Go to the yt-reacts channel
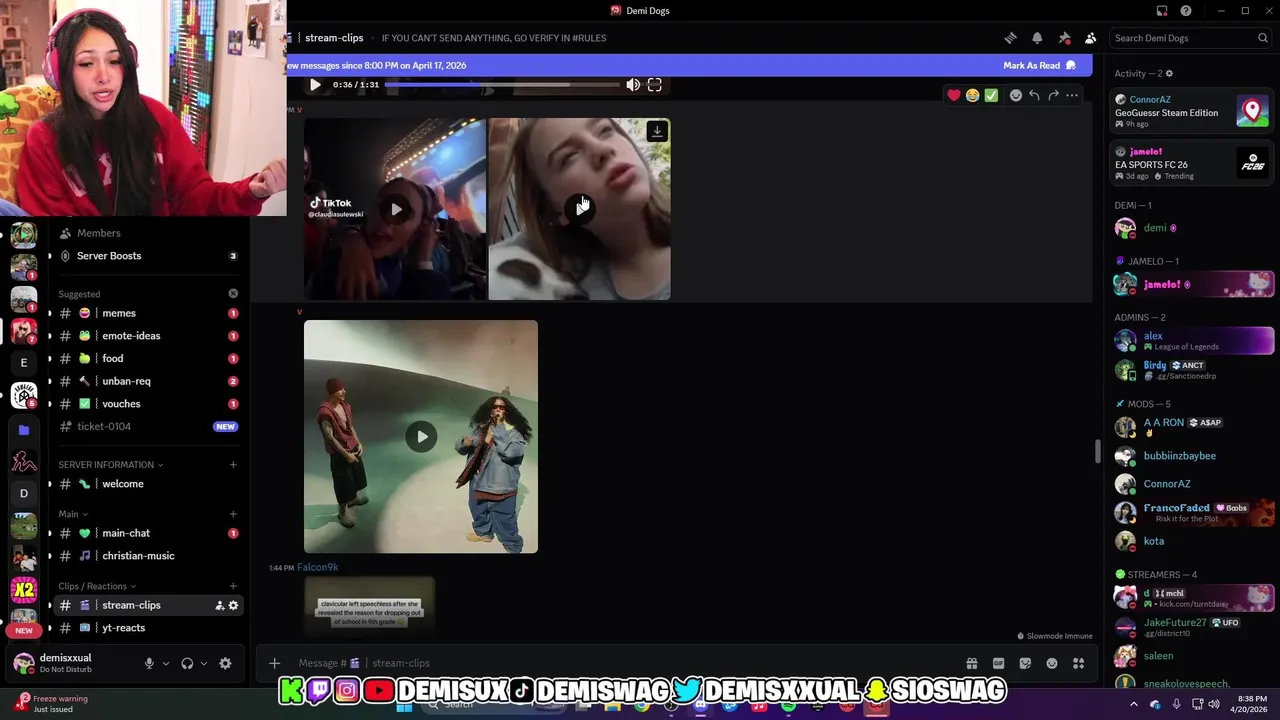The width and height of the screenshot is (1280, 720). click(146, 628)
